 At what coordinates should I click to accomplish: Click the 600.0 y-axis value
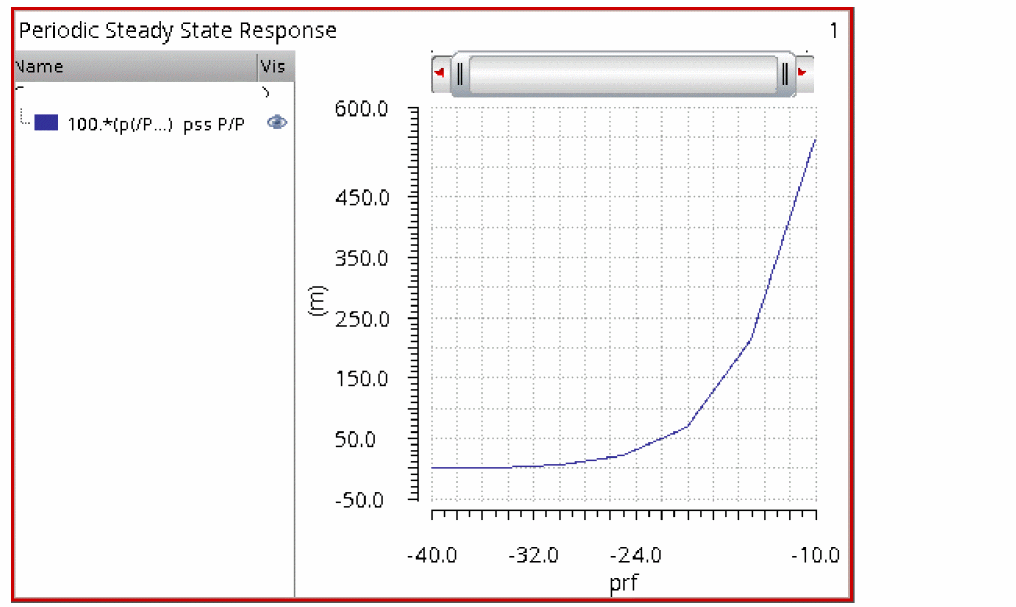coord(362,109)
